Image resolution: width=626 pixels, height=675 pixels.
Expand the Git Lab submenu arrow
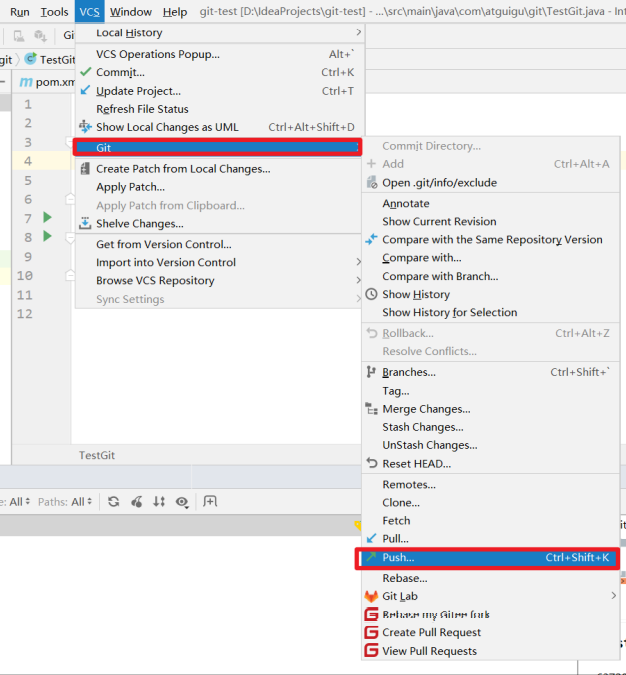pos(613,596)
